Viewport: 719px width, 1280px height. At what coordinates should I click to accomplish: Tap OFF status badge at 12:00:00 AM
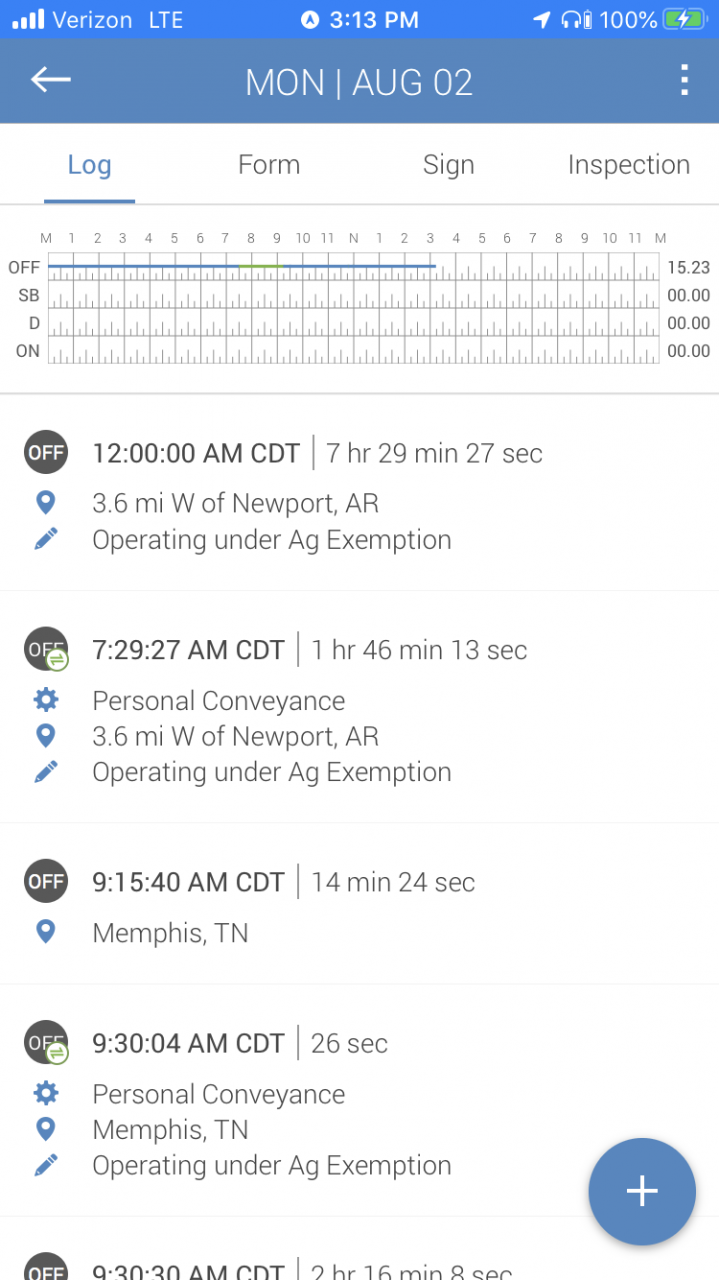tap(46, 452)
